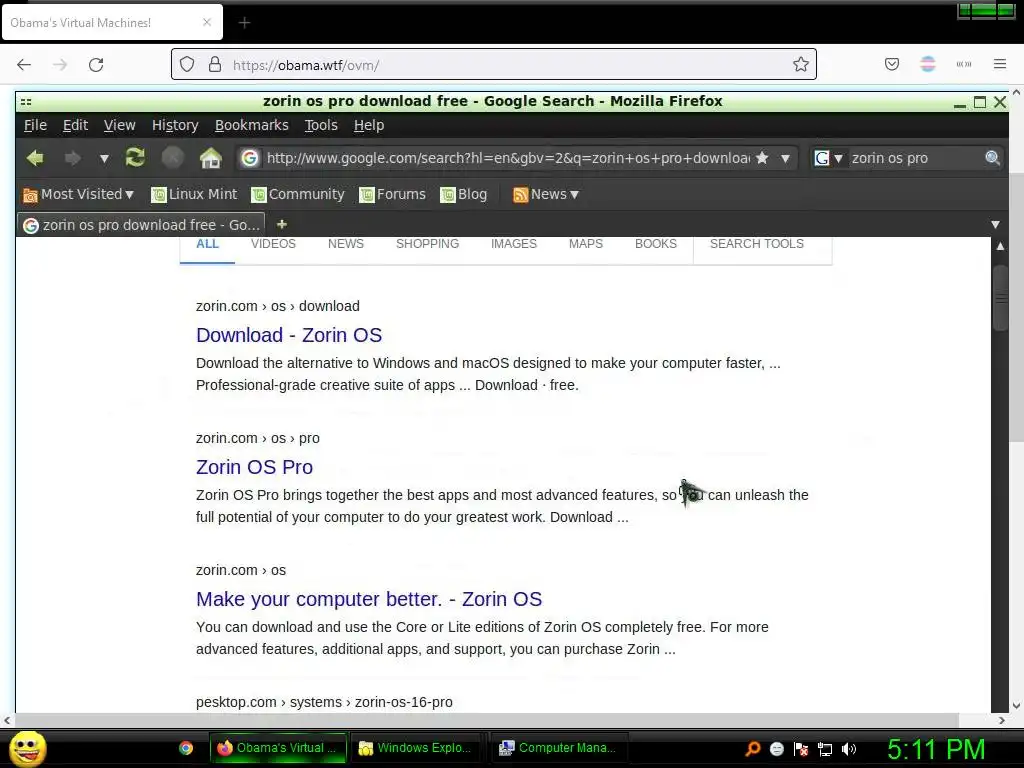1024x768 pixels.
Task: Click the Google favicon in inner URL bar
Action: click(x=249, y=158)
